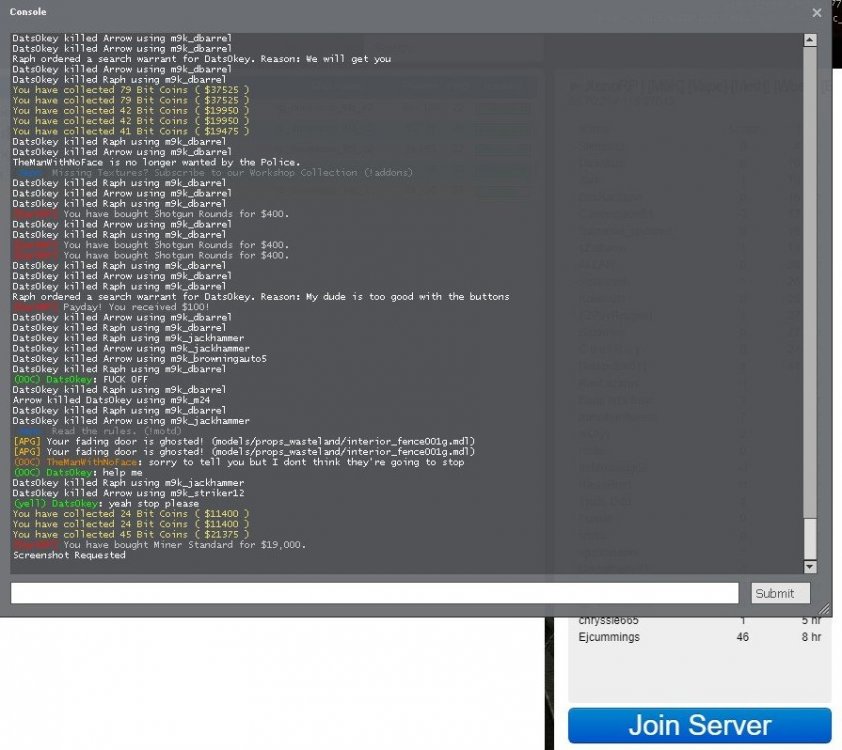Click the 'no longer wanted by the Police' line
842x750 pixels.
(x=156, y=162)
